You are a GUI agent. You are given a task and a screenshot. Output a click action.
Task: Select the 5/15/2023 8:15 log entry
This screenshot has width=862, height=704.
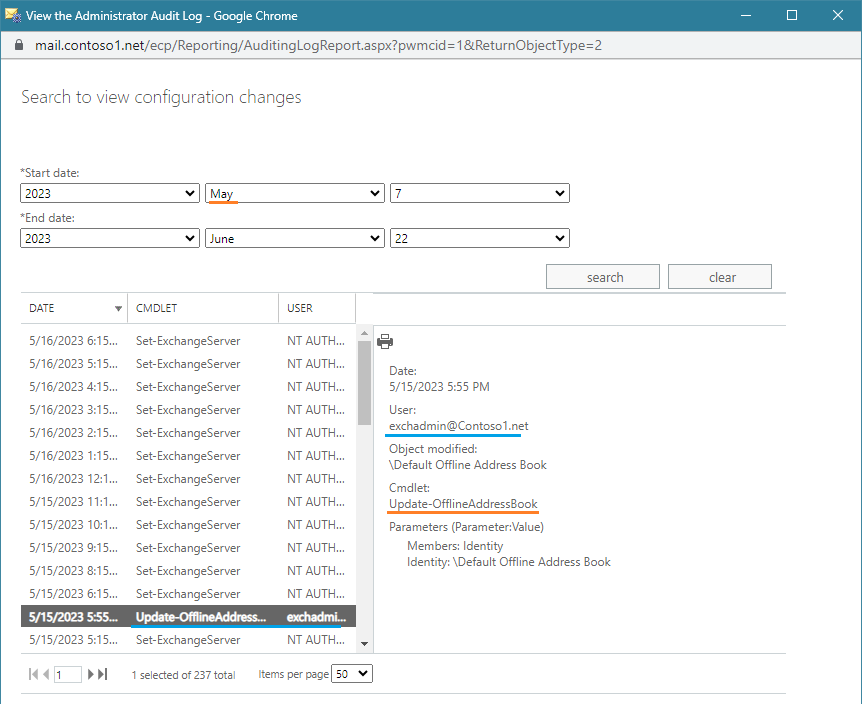(x=188, y=571)
